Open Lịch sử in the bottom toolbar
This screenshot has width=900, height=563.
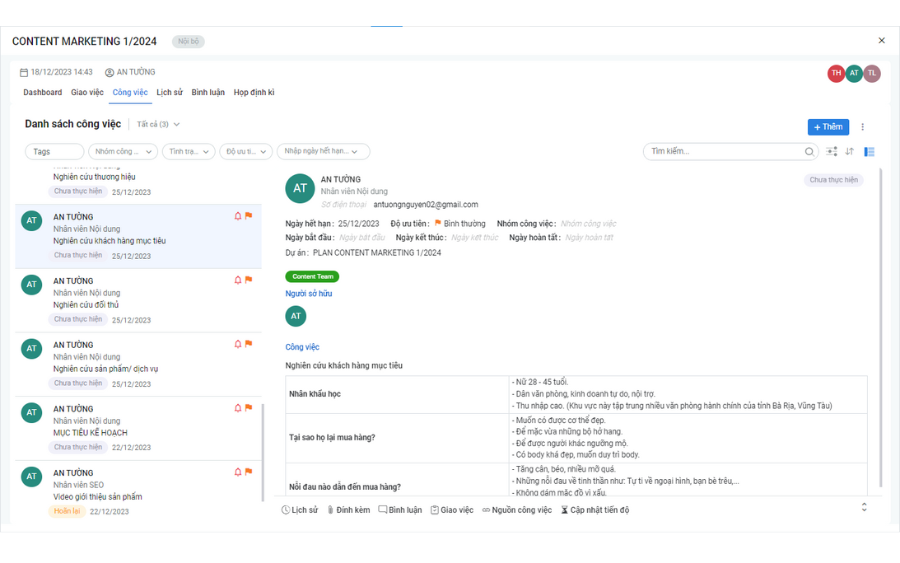tap(300, 510)
